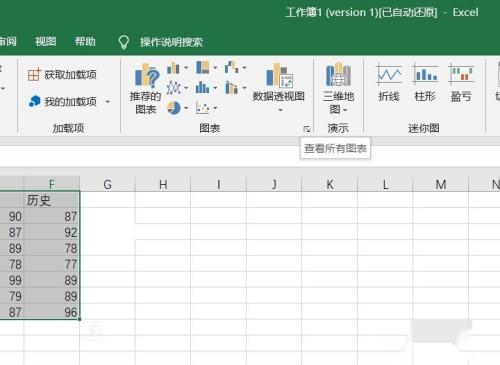Select column I header
Image resolution: width=500 pixels, height=365 pixels.
click(x=218, y=184)
